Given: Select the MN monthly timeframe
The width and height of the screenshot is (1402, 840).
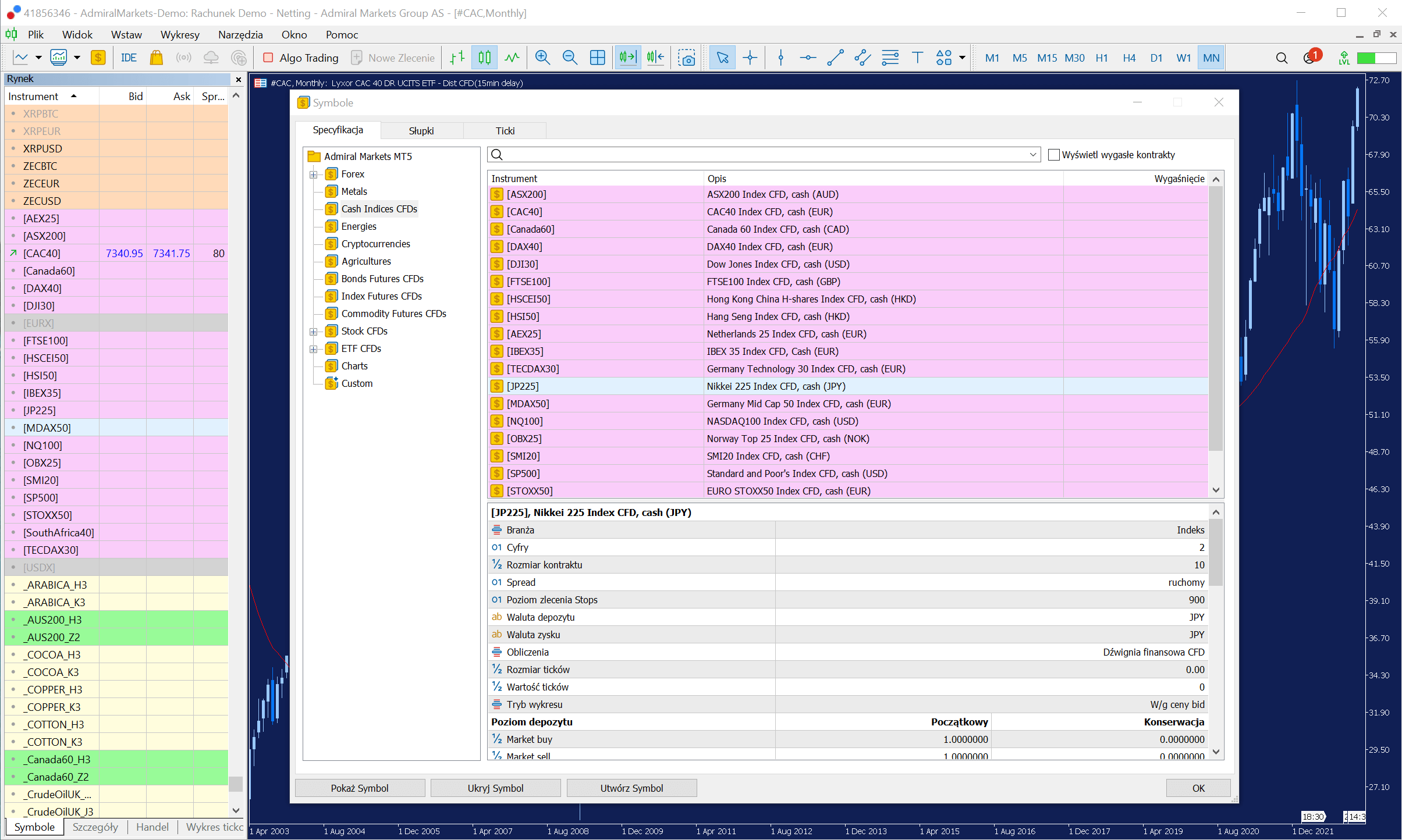Looking at the screenshot, I should 1211,58.
